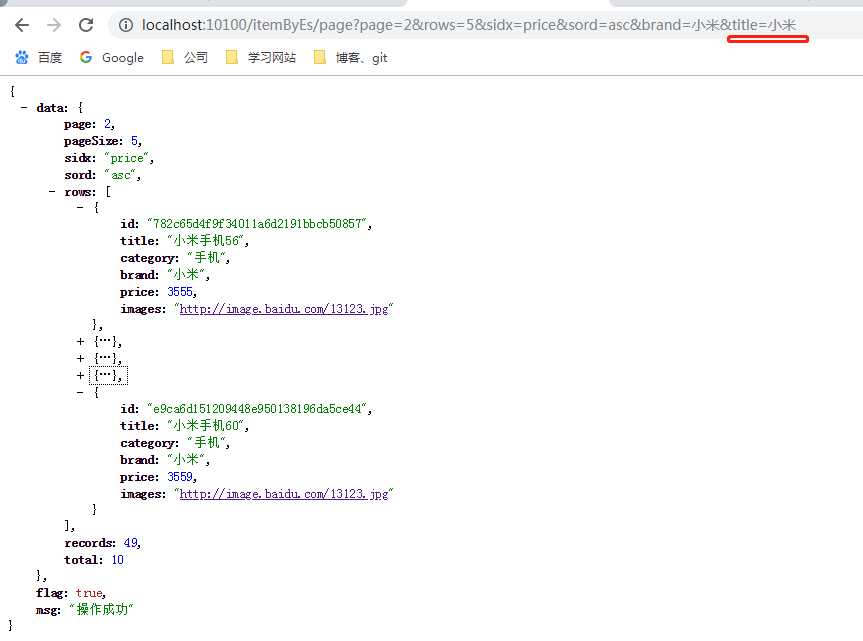The image size is (863, 641).
Task: Click the records value 49
Action: [130, 543]
